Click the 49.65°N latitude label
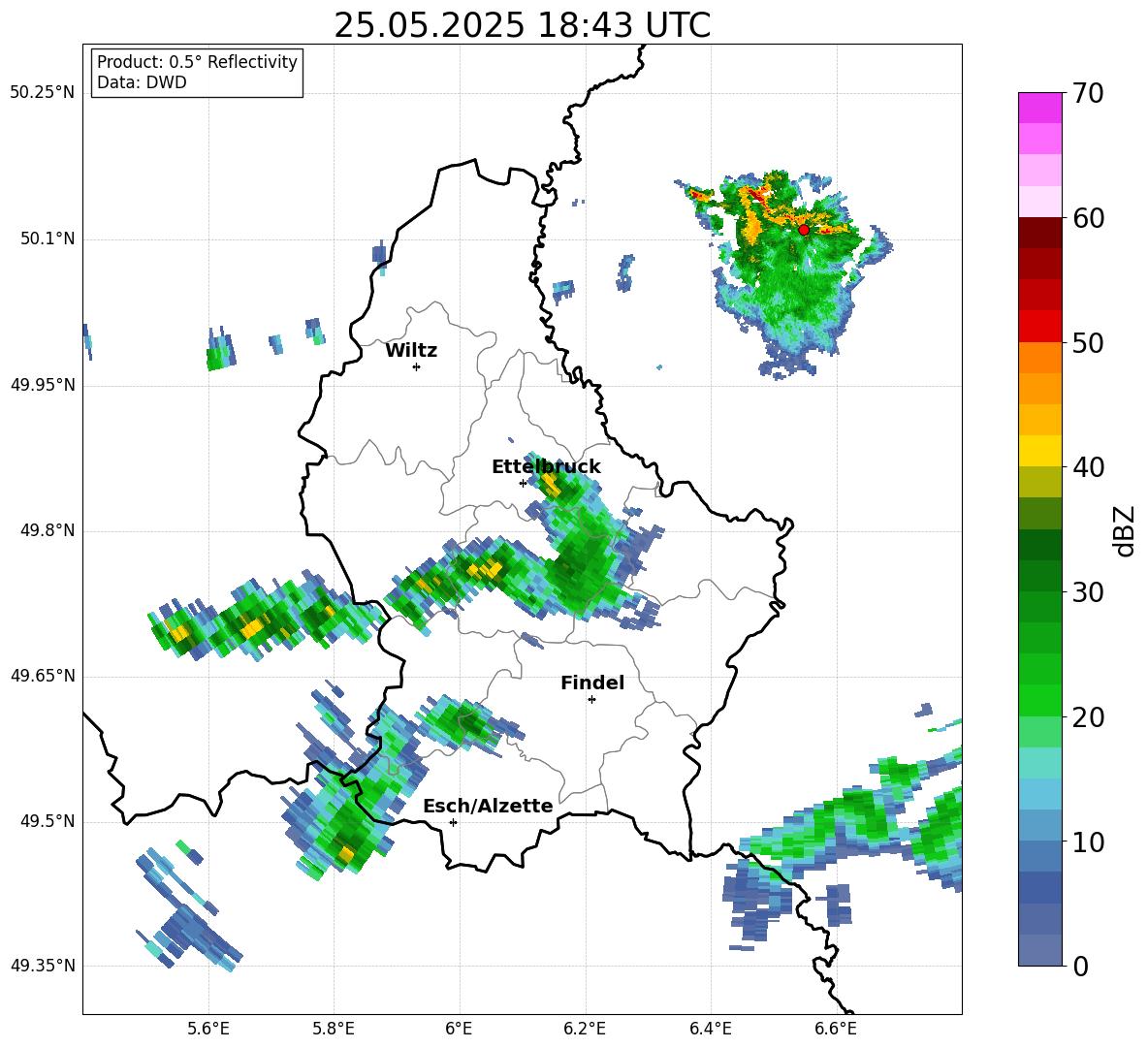This screenshot has width=1148, height=1048. 43,676
